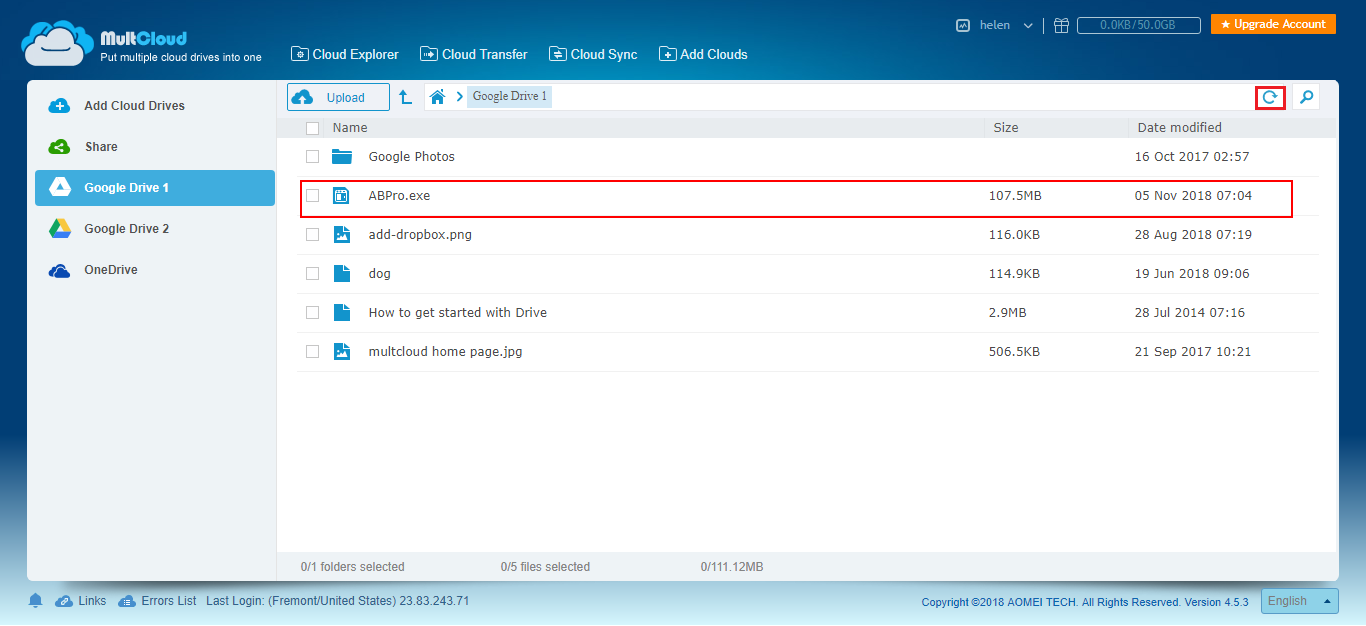Go to home via the house icon
Viewport: 1366px width, 626px height.
click(x=437, y=97)
